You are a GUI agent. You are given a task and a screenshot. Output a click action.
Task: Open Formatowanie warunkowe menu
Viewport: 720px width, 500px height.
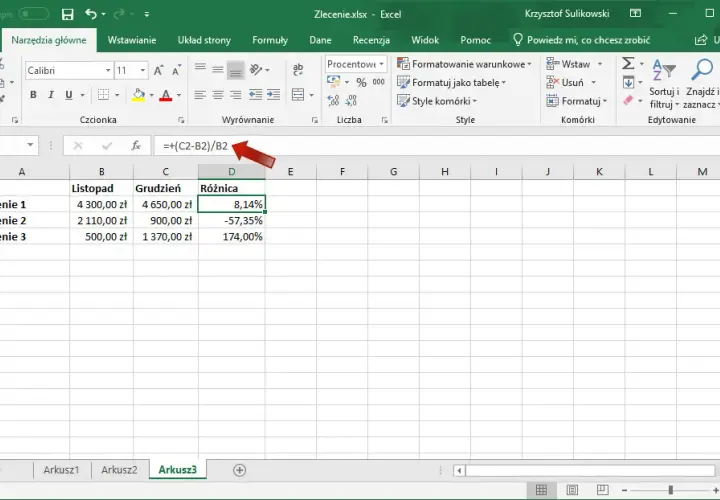(464, 64)
